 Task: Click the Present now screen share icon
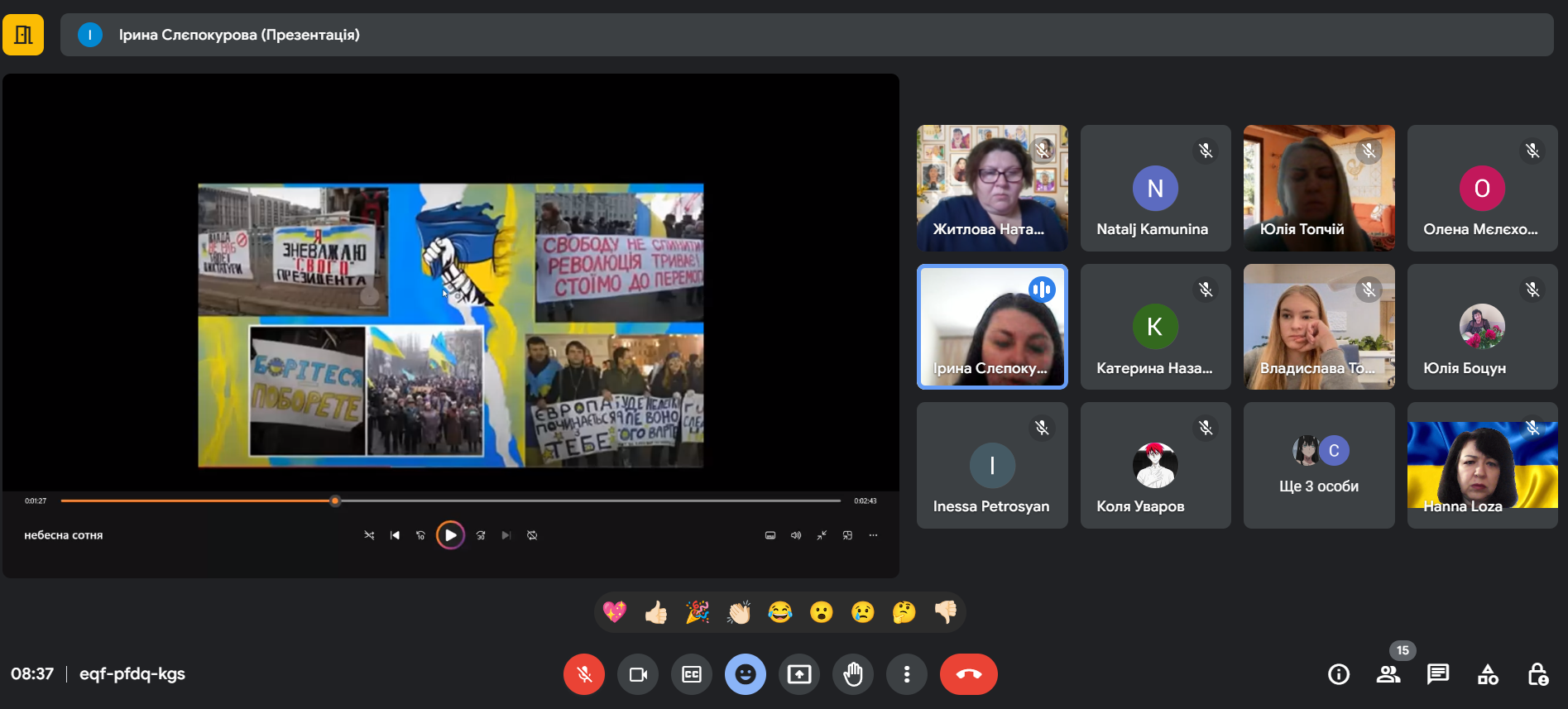[799, 674]
